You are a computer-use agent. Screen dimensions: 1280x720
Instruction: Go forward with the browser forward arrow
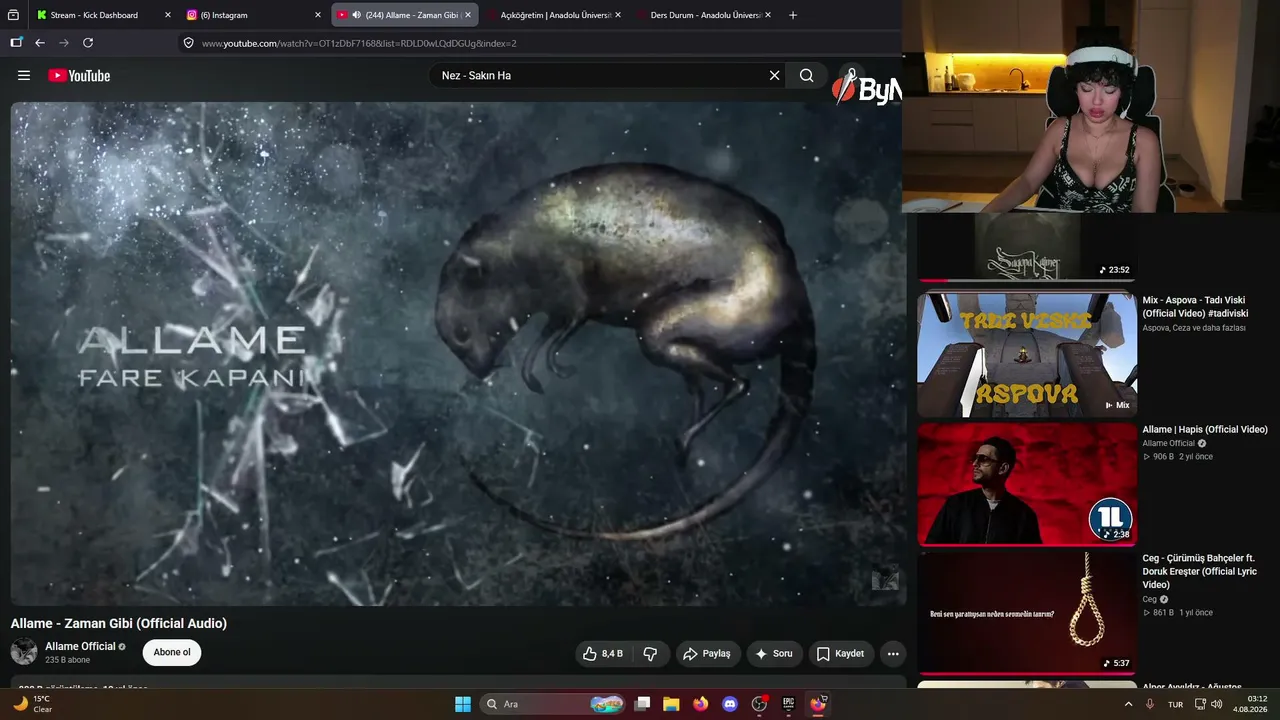coord(64,43)
